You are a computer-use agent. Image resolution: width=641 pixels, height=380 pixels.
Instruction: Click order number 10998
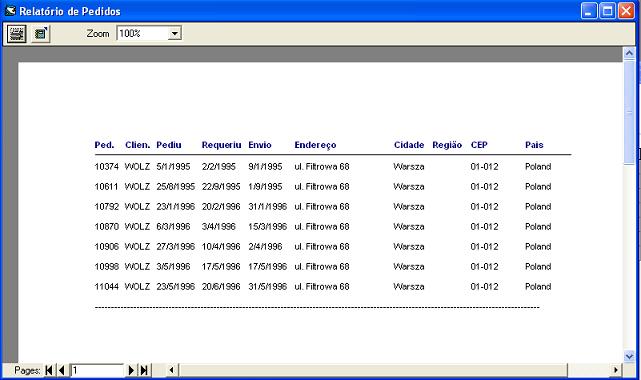106,267
